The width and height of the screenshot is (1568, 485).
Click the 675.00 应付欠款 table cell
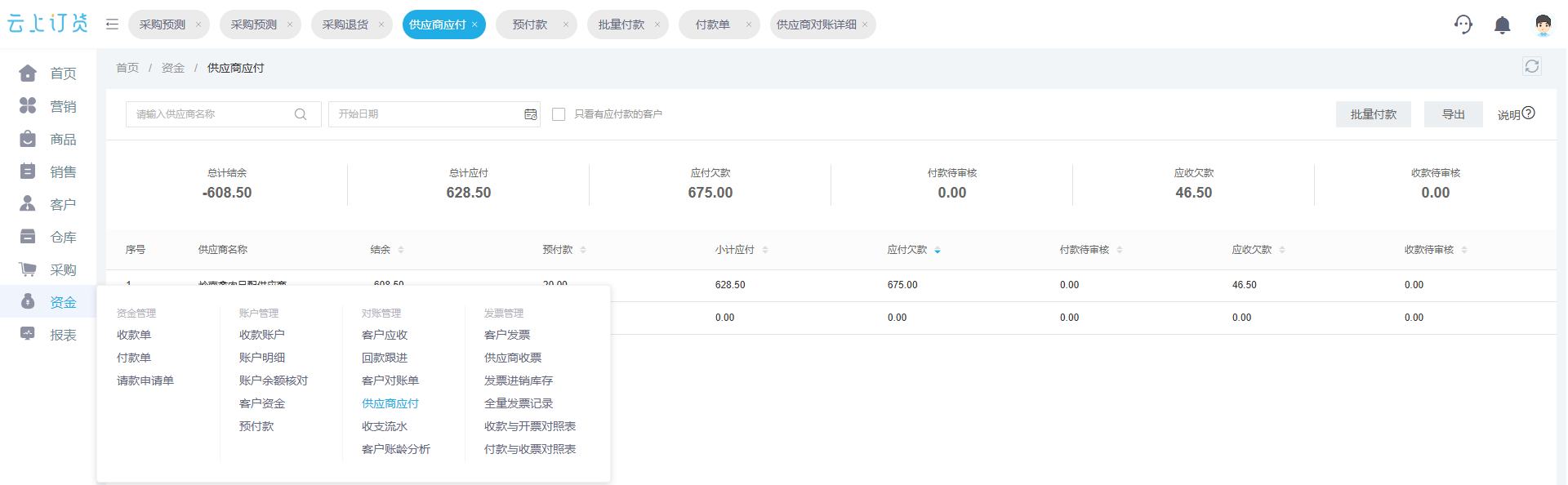tap(902, 285)
